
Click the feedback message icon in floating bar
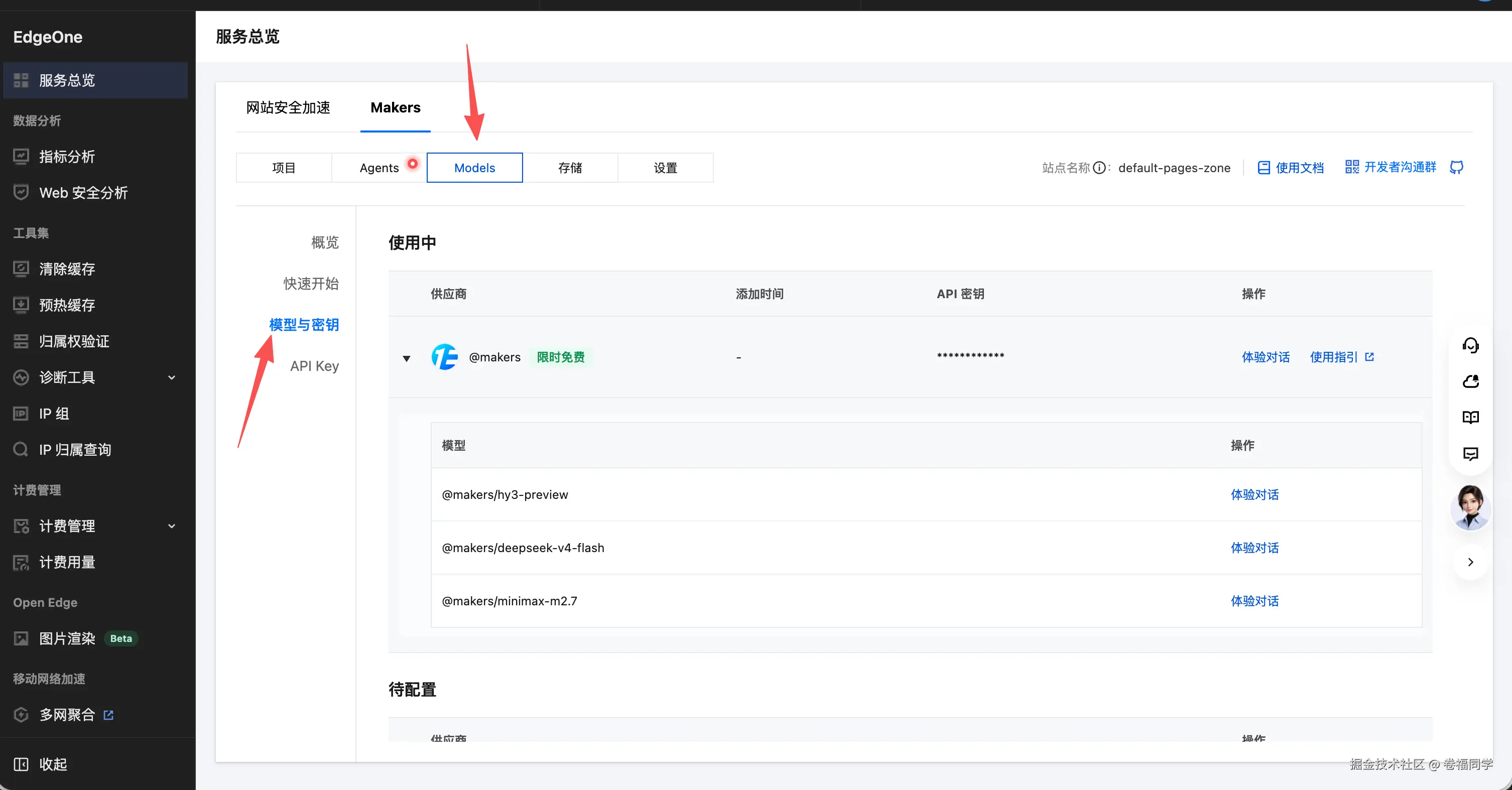click(x=1470, y=454)
